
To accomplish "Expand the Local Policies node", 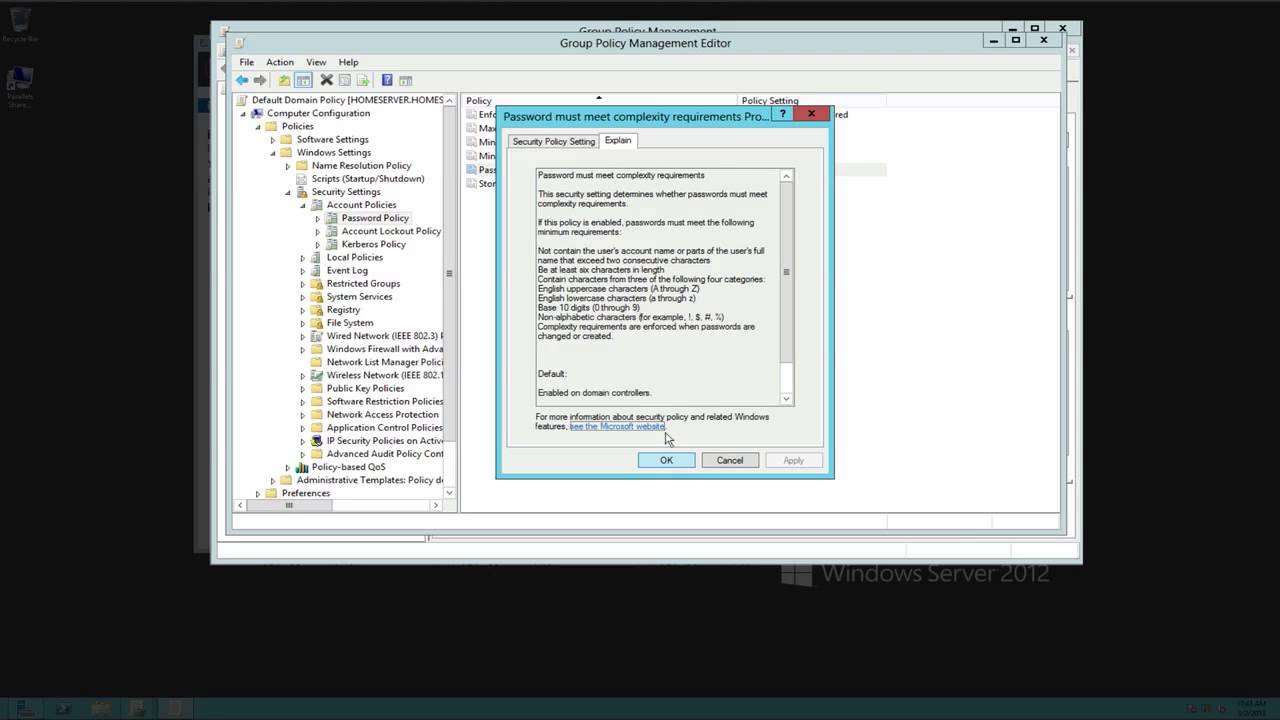I will point(303,258).
